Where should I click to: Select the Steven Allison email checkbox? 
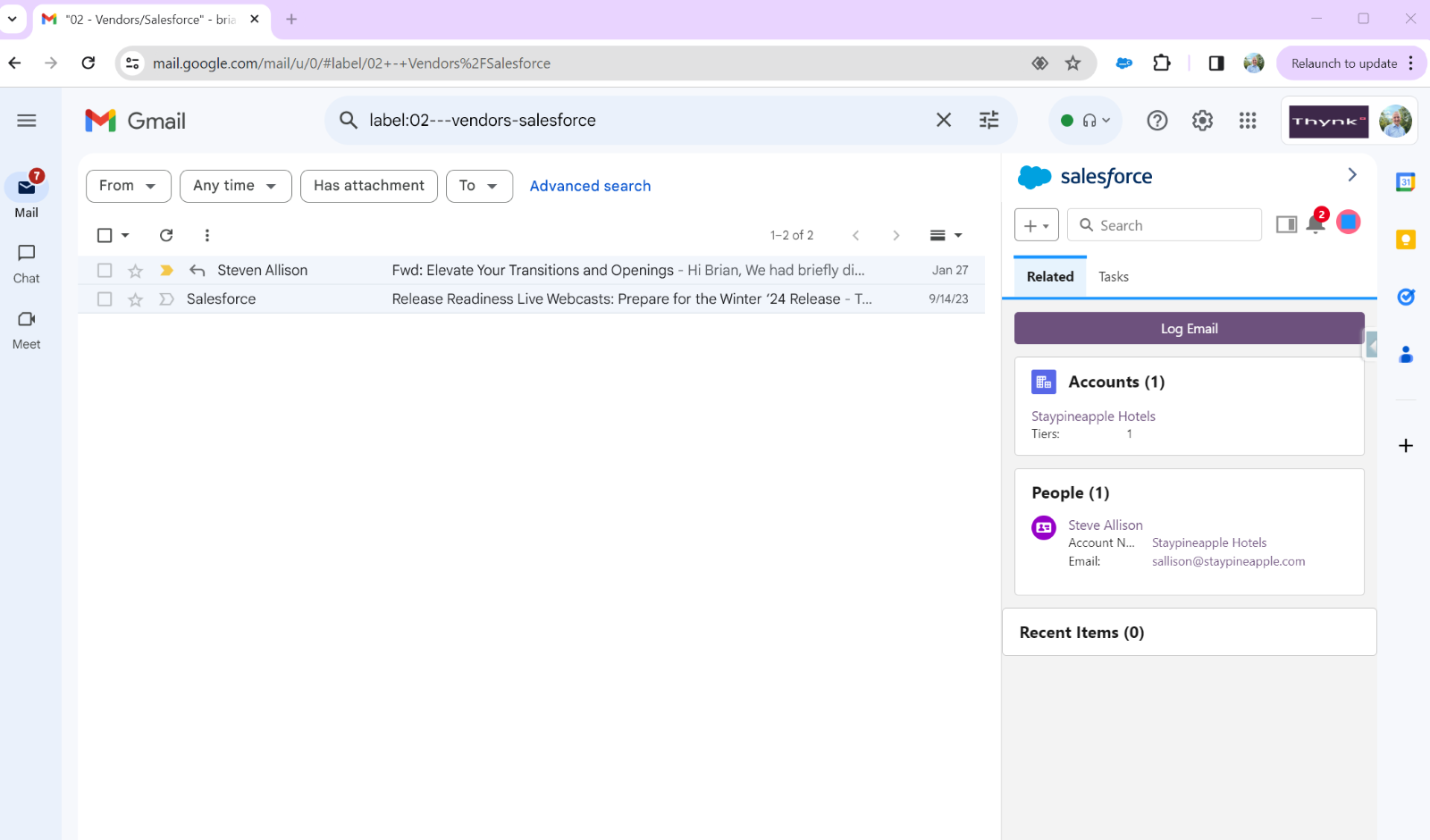(105, 271)
